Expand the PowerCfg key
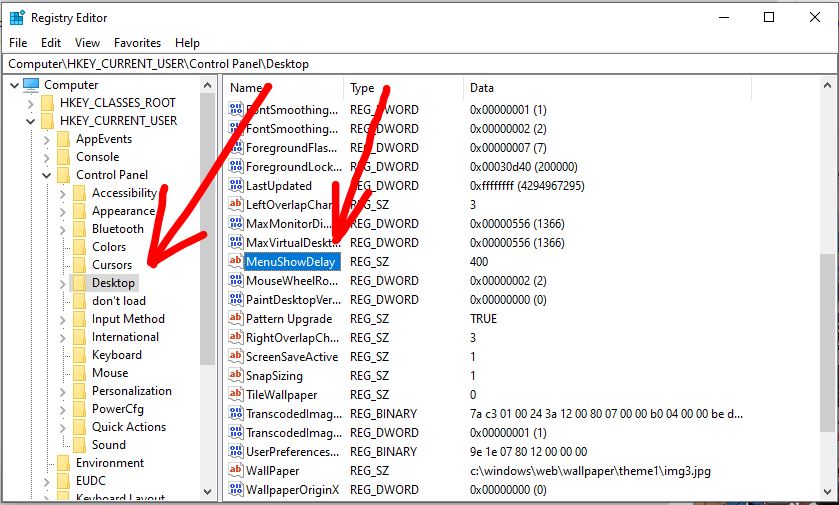 click(x=63, y=410)
